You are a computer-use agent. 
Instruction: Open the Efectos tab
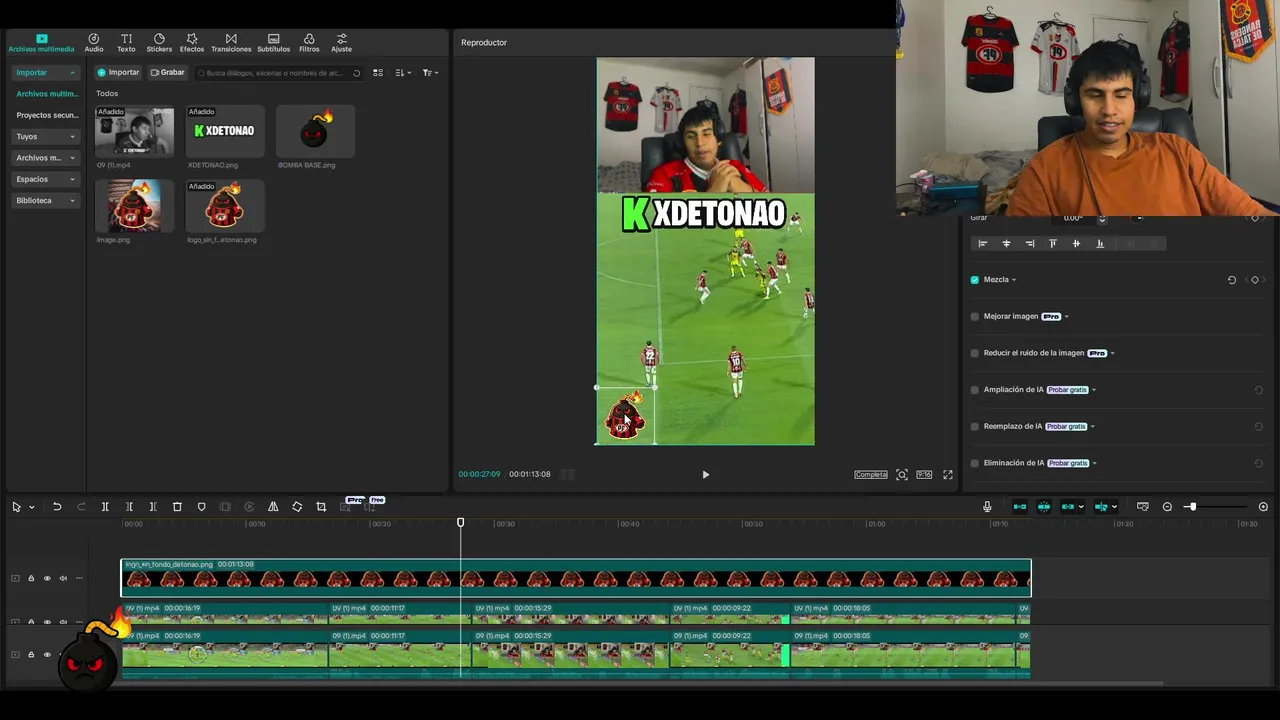click(192, 43)
